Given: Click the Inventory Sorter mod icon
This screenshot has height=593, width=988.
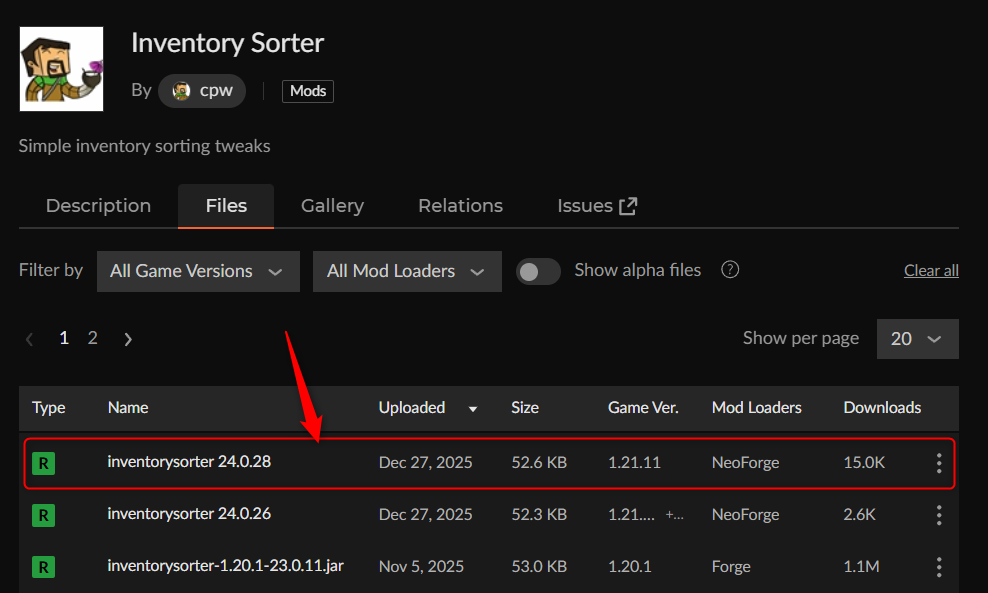Looking at the screenshot, I should 60,68.
